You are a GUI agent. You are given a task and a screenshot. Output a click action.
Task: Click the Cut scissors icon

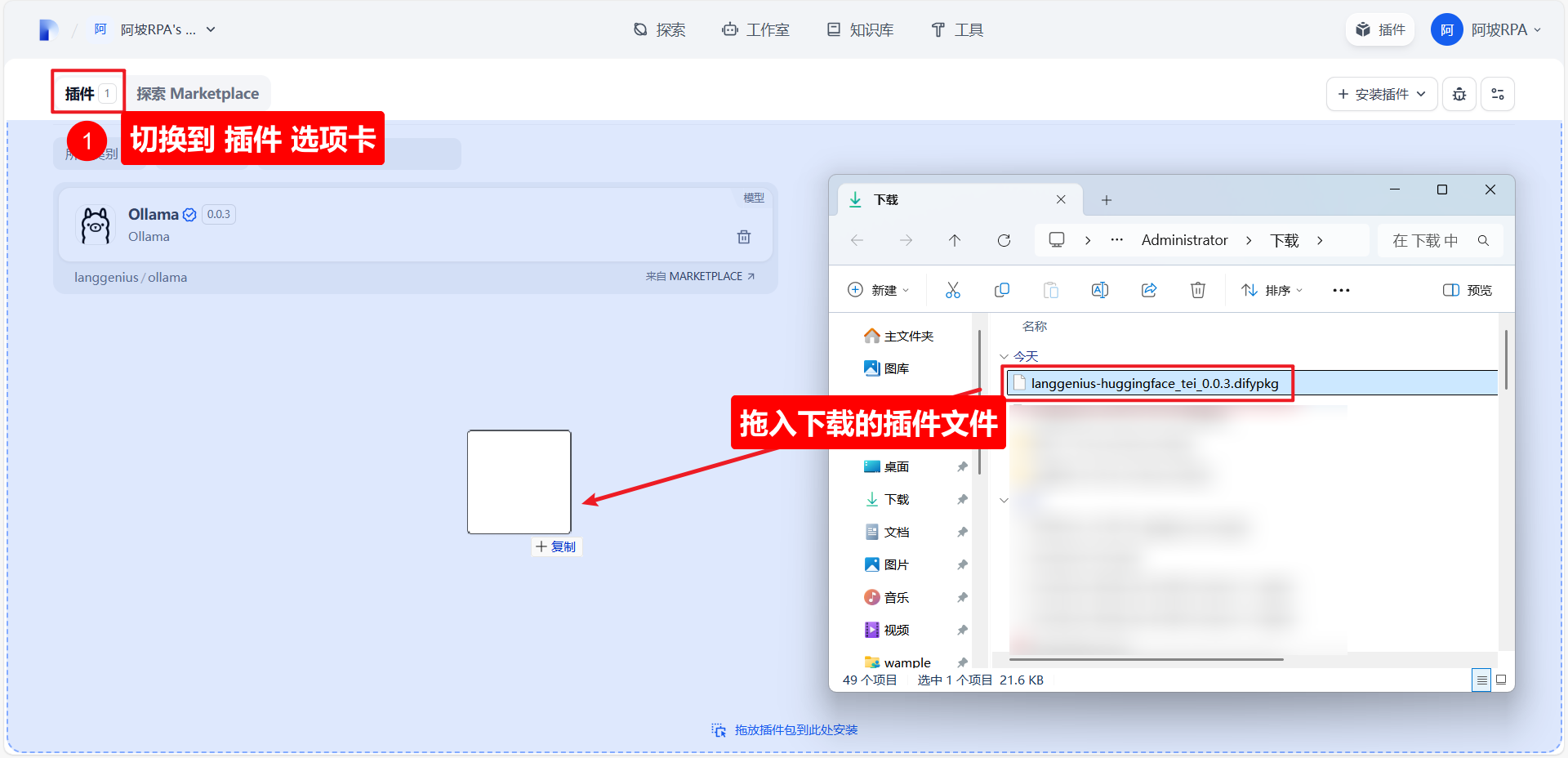click(952, 290)
